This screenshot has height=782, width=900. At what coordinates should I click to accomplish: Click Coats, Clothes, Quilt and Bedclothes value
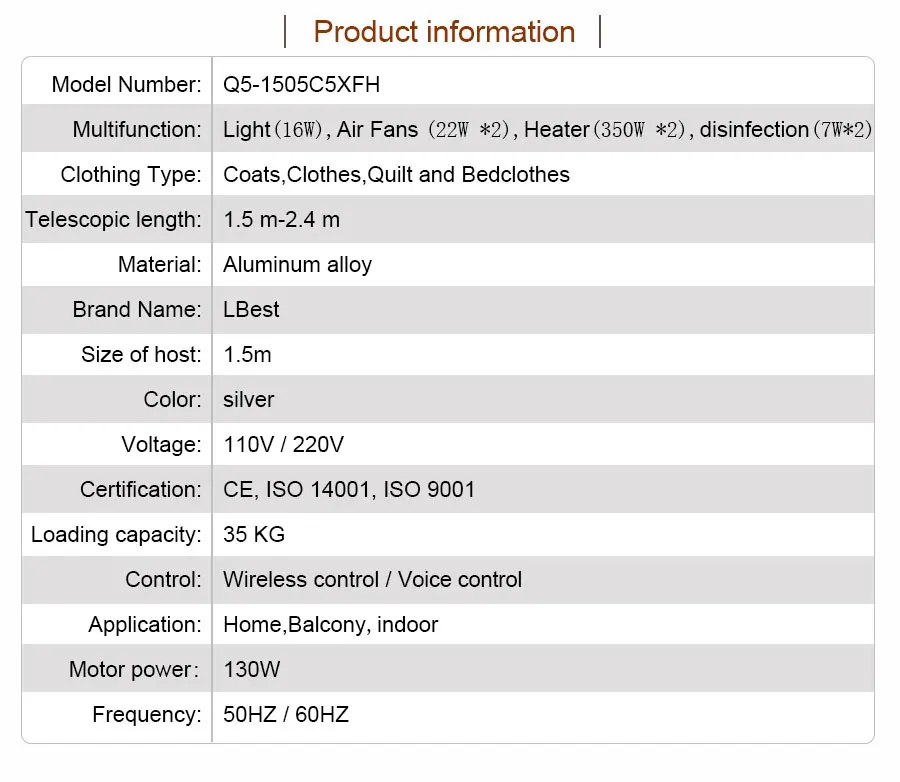pyautogui.click(x=396, y=174)
